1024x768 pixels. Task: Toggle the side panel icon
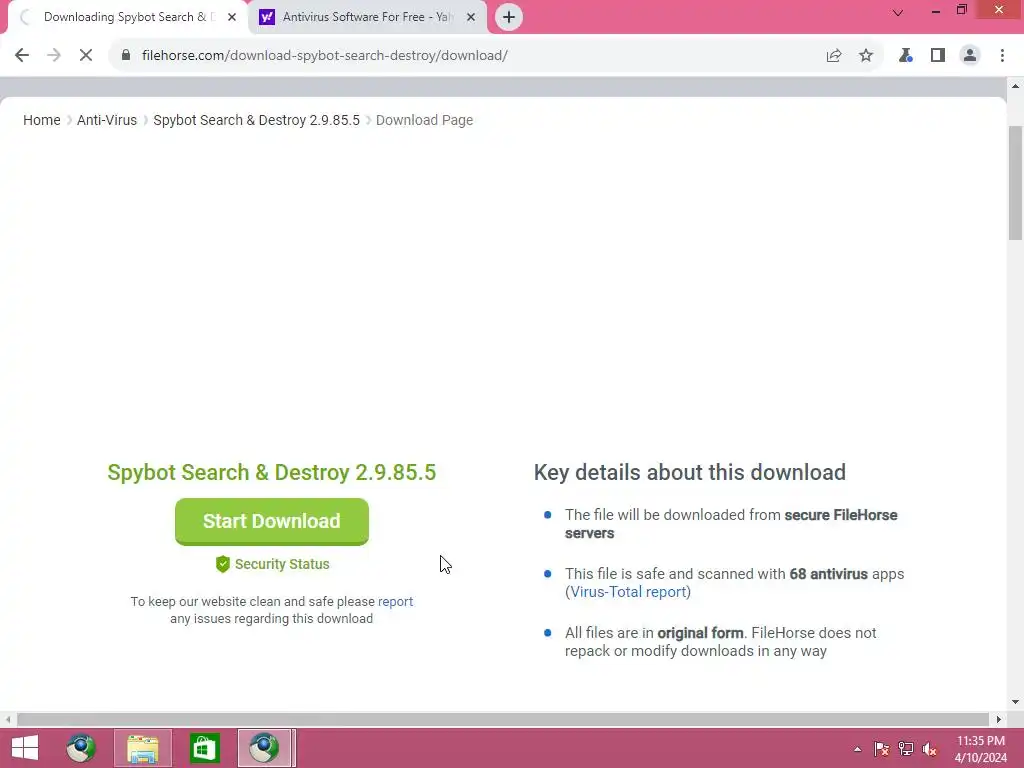tap(938, 56)
